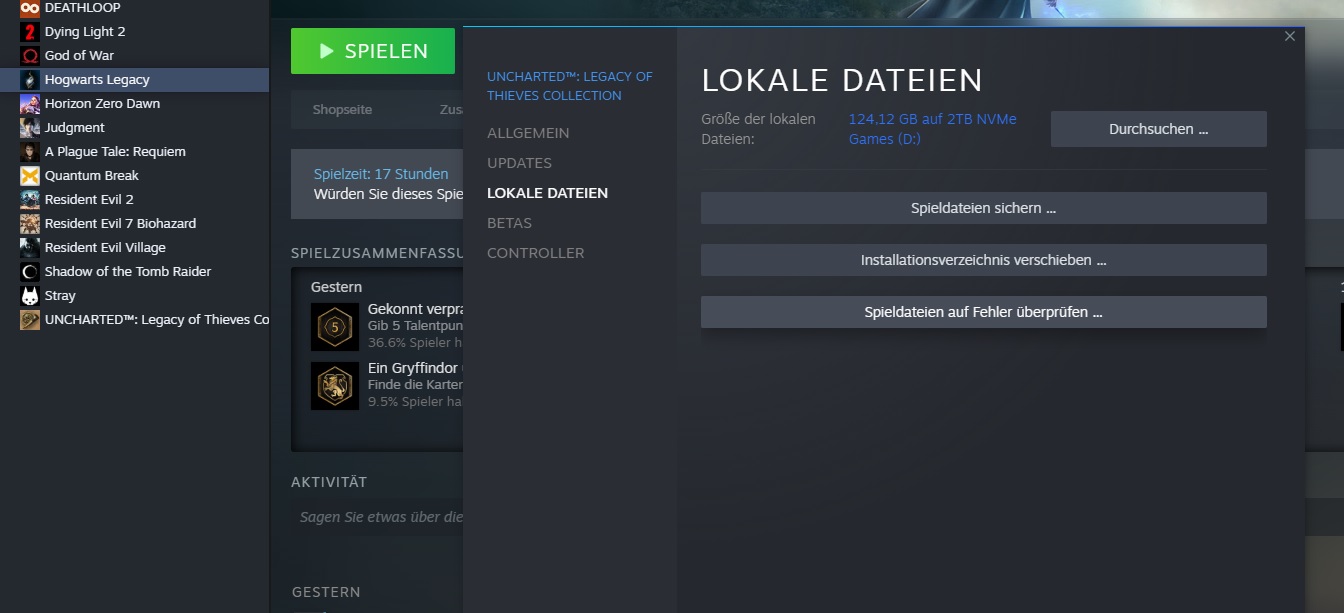Close the properties dialog with the X

click(1290, 36)
